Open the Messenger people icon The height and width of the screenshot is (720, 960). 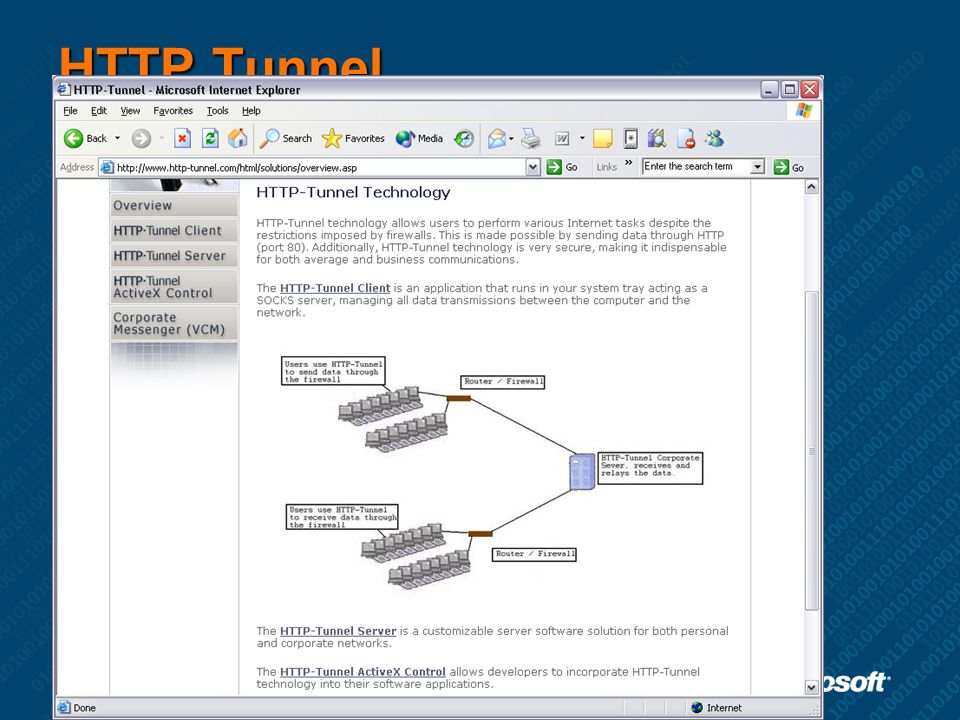click(714, 139)
